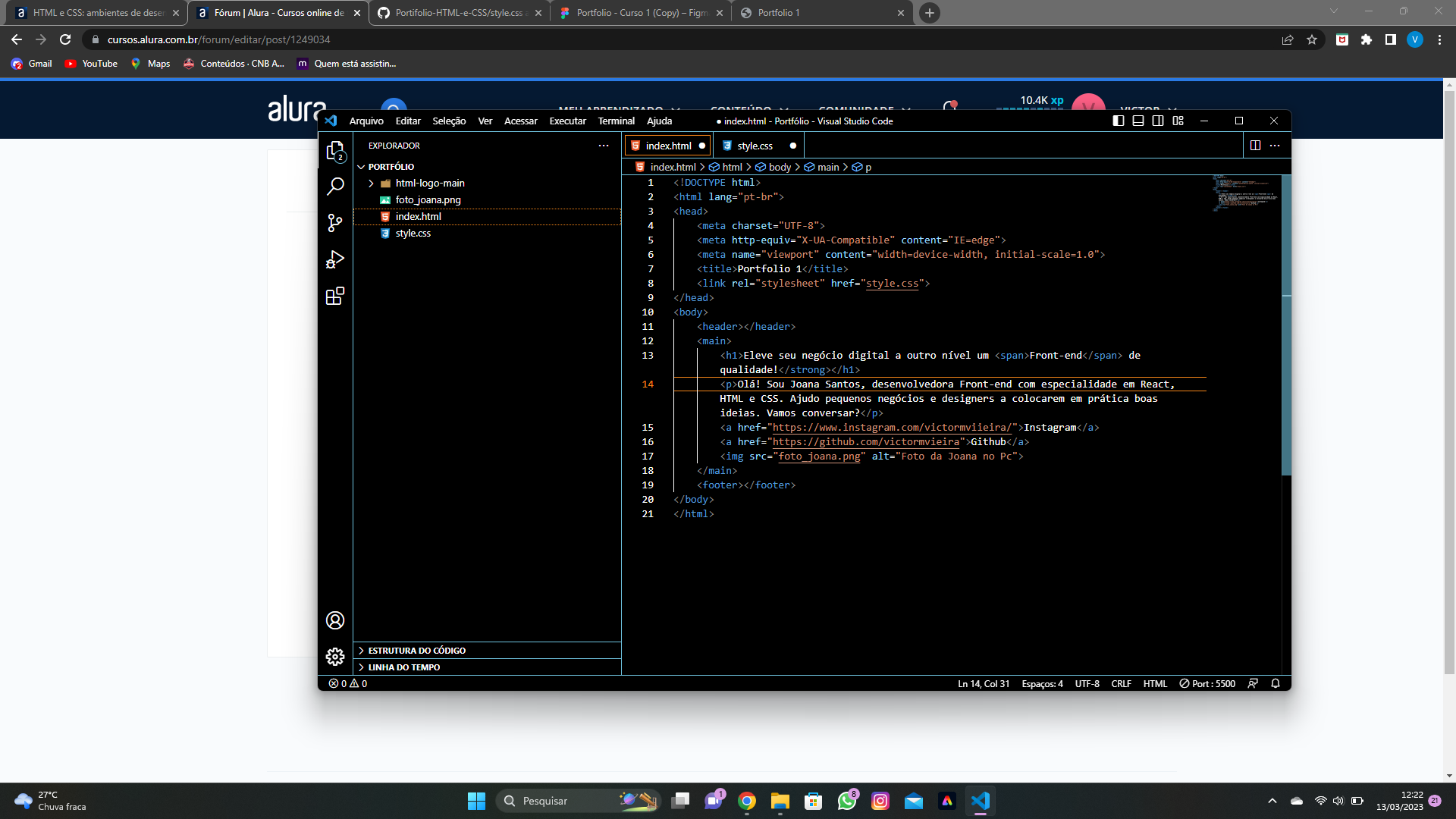Open the Acessar menu
Image resolution: width=1456 pixels, height=819 pixels.
point(520,121)
